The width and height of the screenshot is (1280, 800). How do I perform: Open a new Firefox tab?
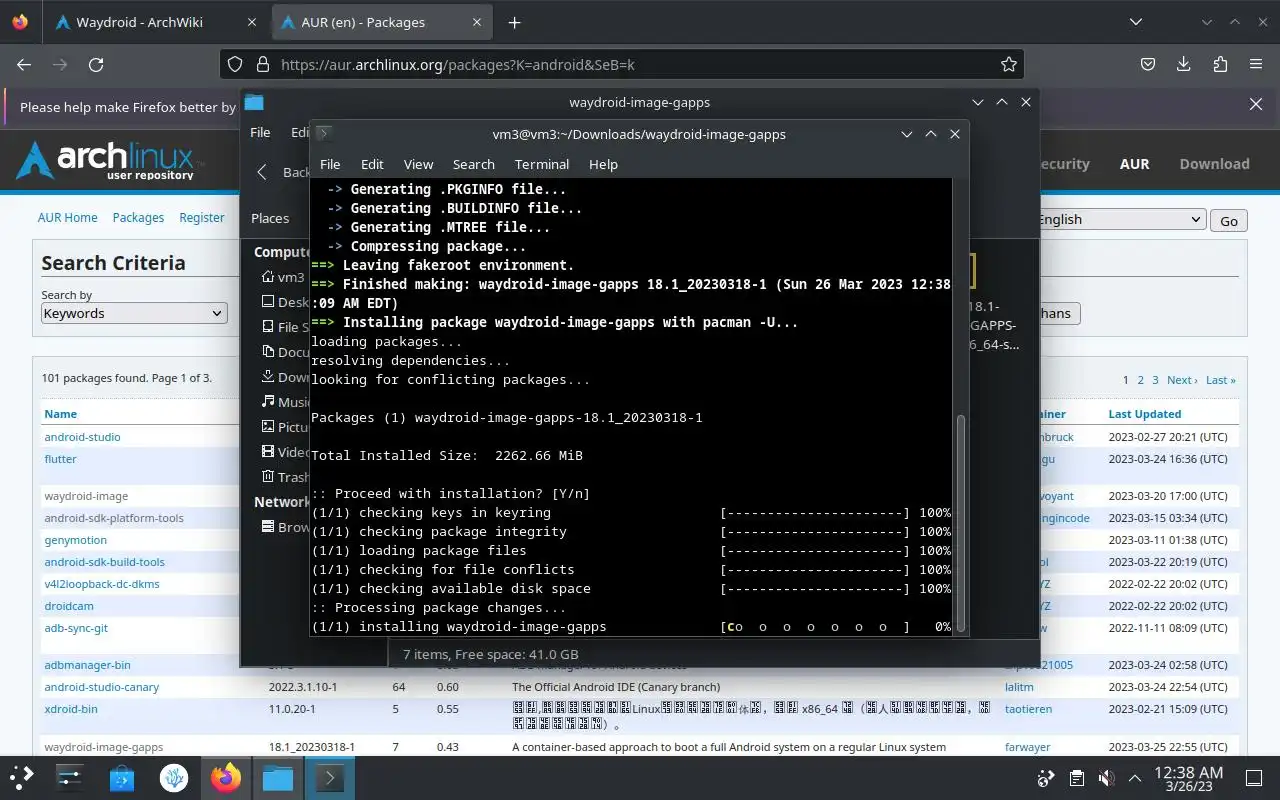[x=514, y=22]
